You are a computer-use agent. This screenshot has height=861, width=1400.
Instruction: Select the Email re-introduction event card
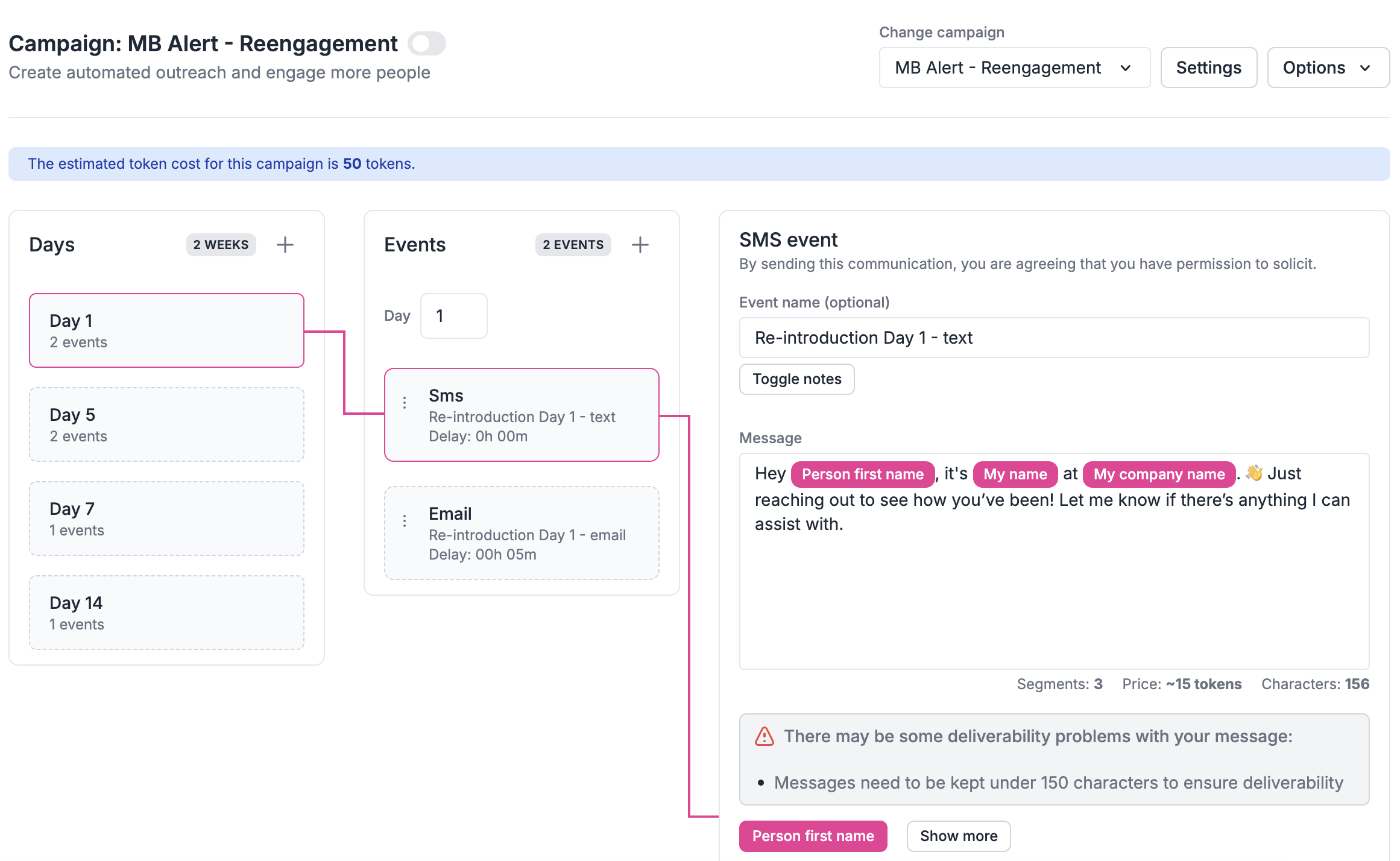522,533
